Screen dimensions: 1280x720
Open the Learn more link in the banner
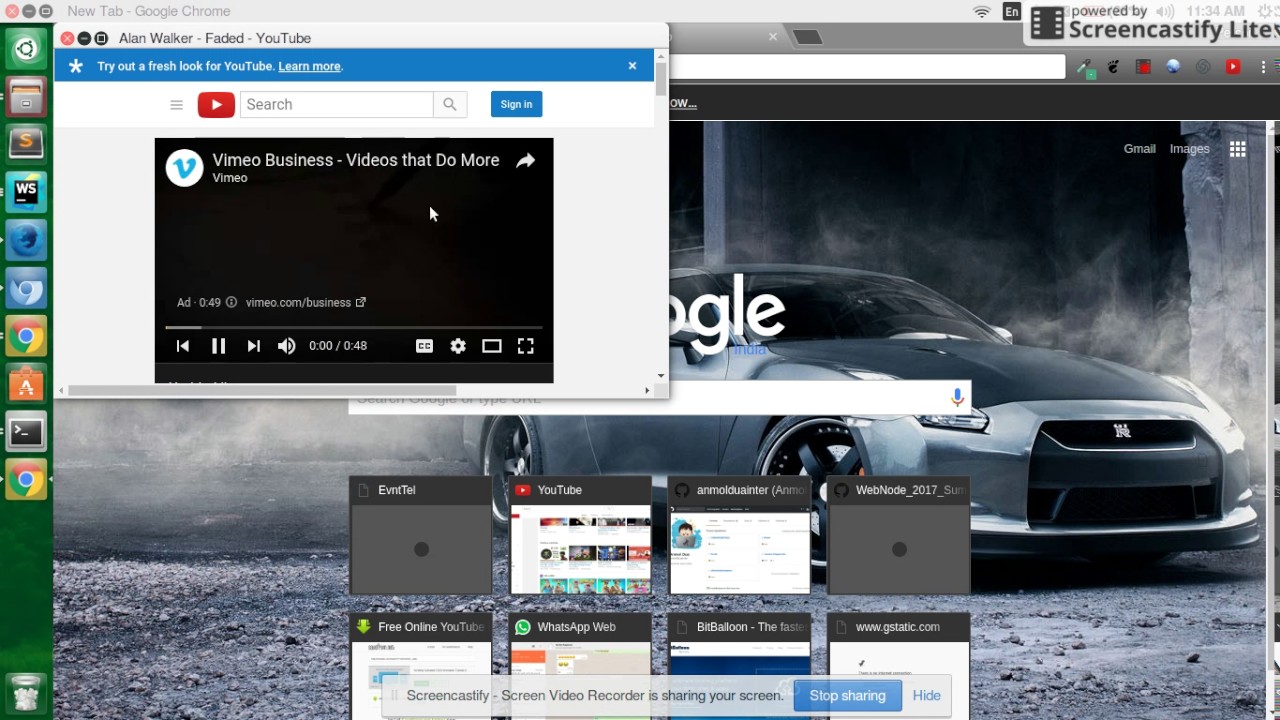[x=309, y=66]
